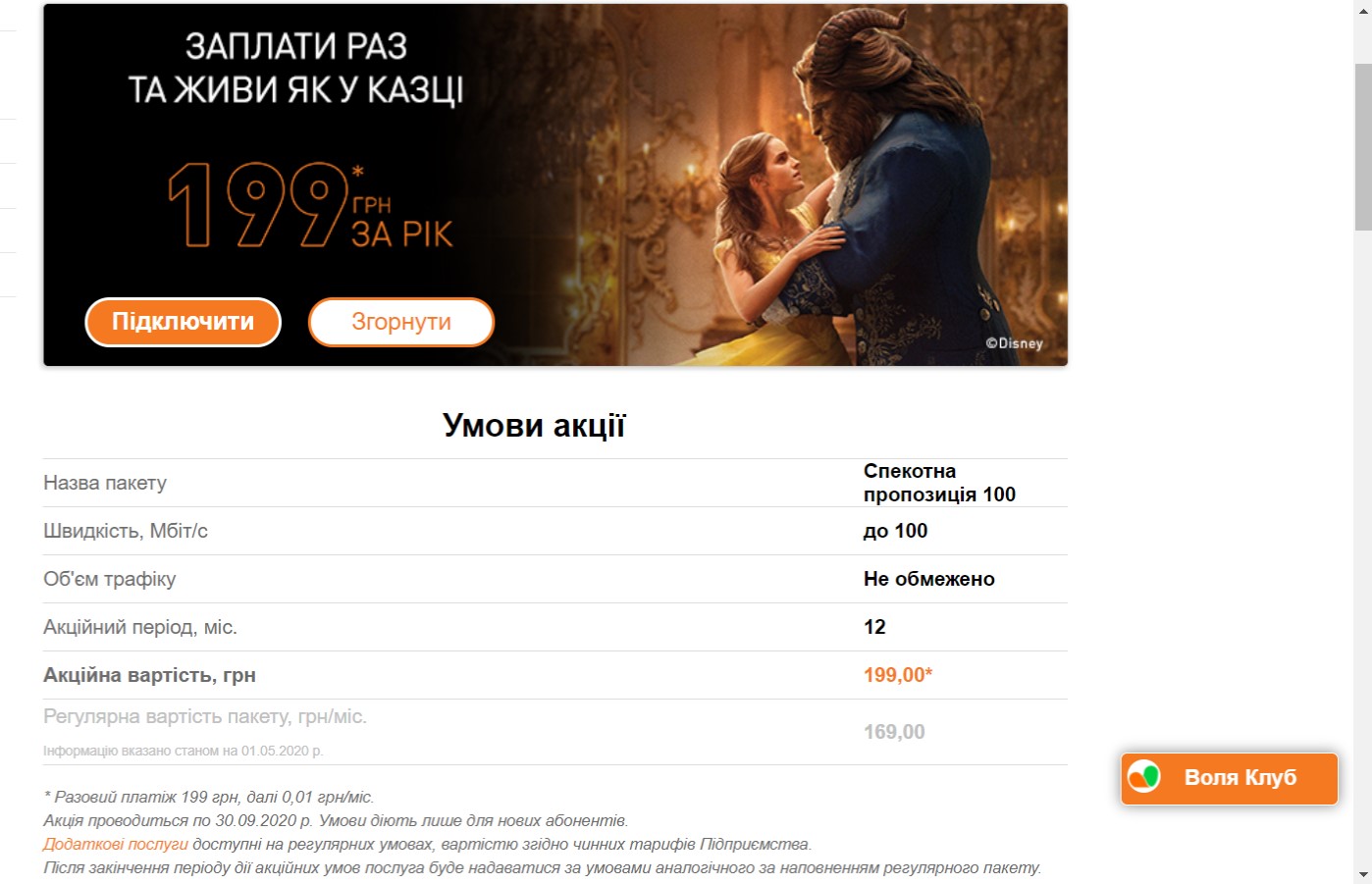Viewport: 1372px width, 884px height.
Task: Click the до 100 speed value
Action: tap(895, 531)
